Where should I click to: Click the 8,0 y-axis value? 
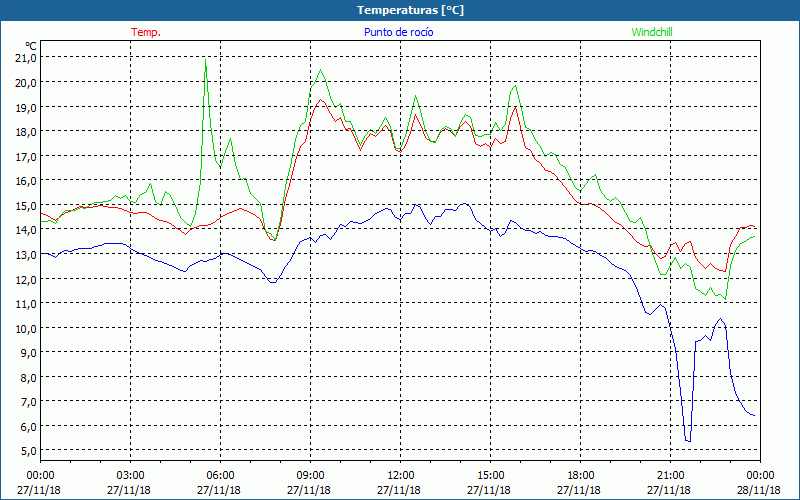pos(28,378)
